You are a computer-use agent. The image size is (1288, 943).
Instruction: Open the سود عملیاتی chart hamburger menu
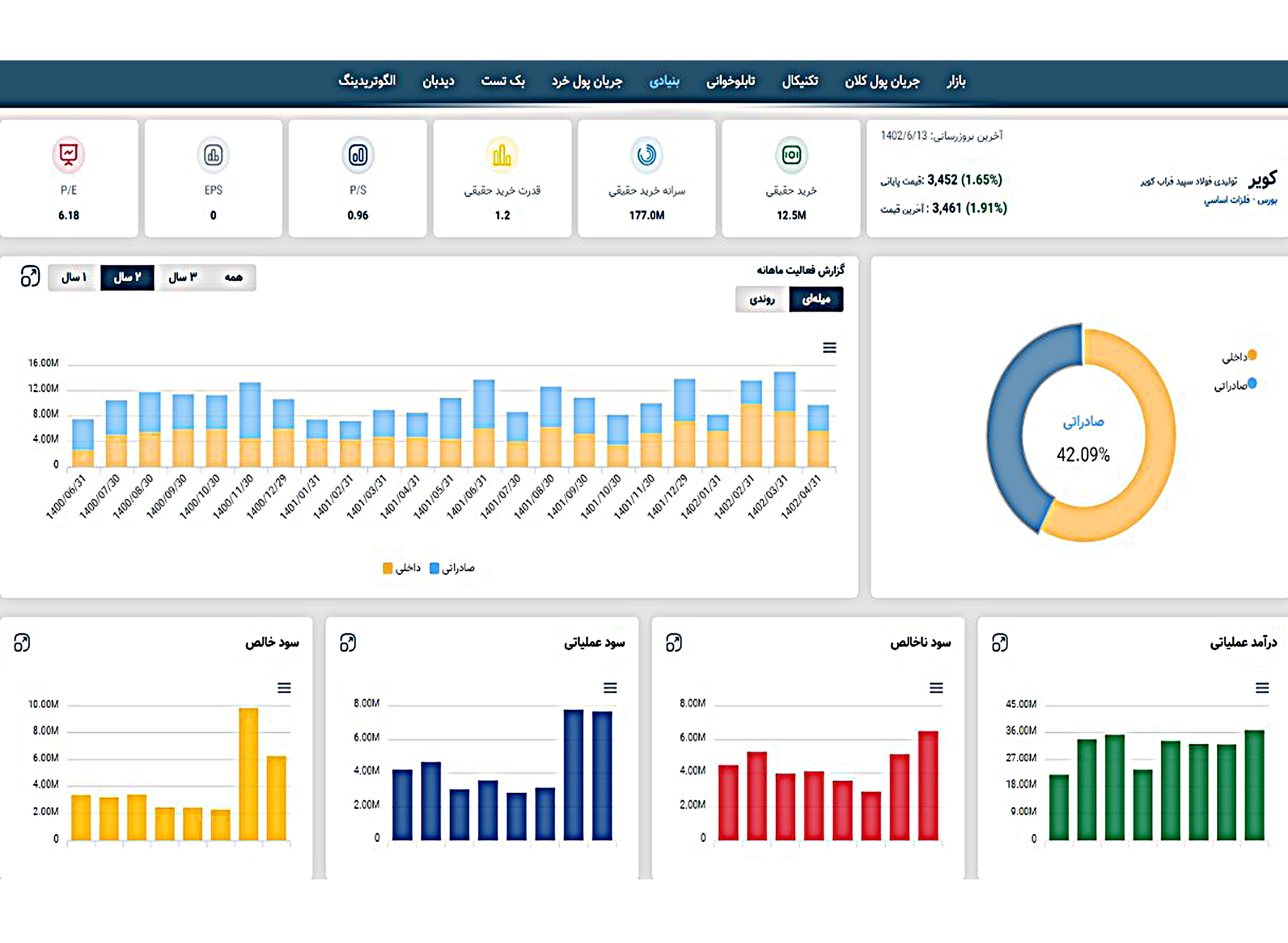click(x=610, y=688)
